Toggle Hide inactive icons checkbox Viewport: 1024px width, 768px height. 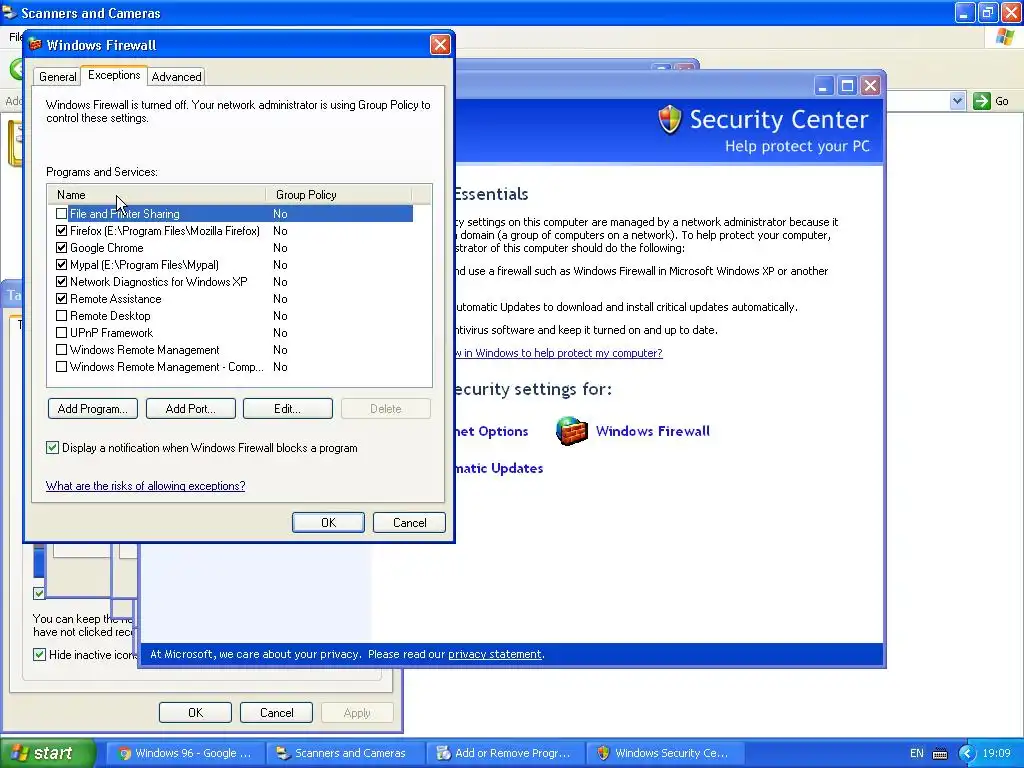click(39, 654)
